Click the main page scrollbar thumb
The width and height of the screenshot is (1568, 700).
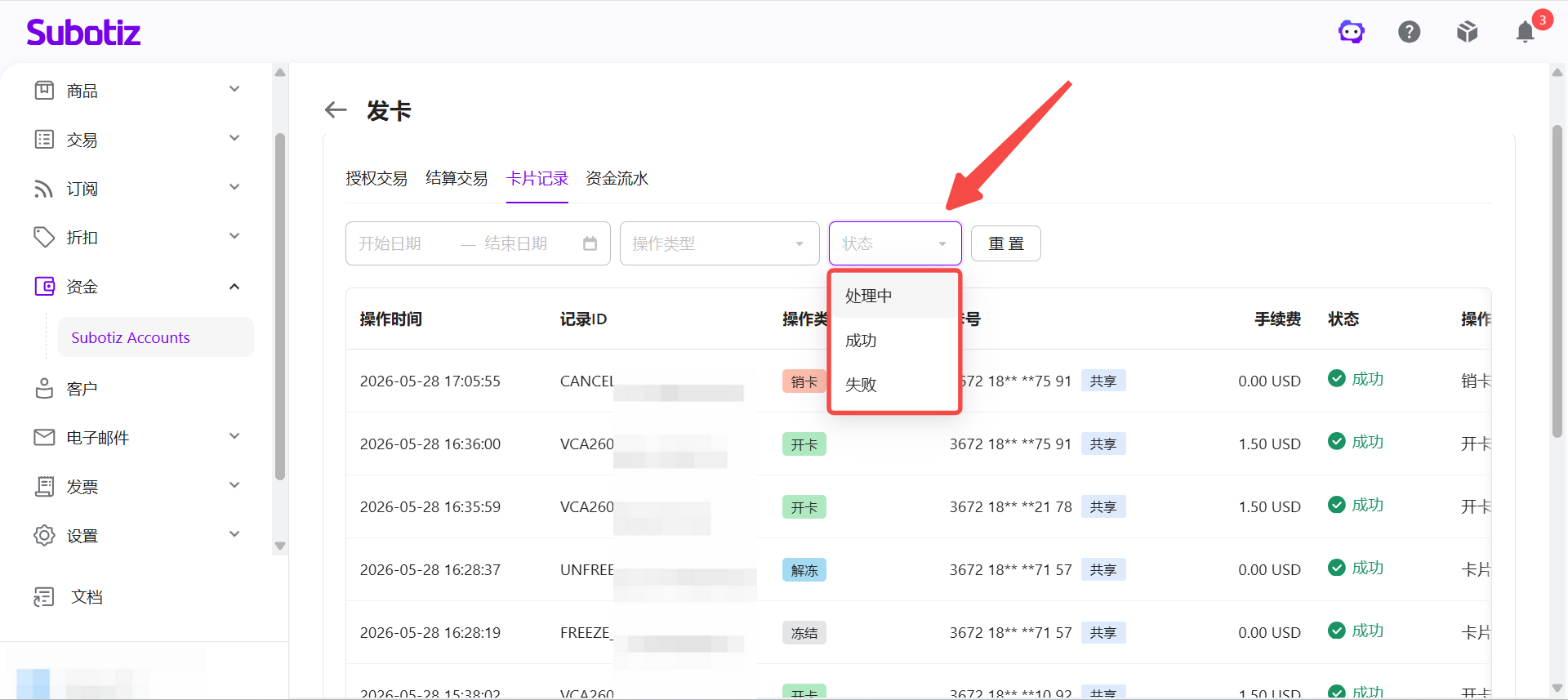pos(1557,282)
